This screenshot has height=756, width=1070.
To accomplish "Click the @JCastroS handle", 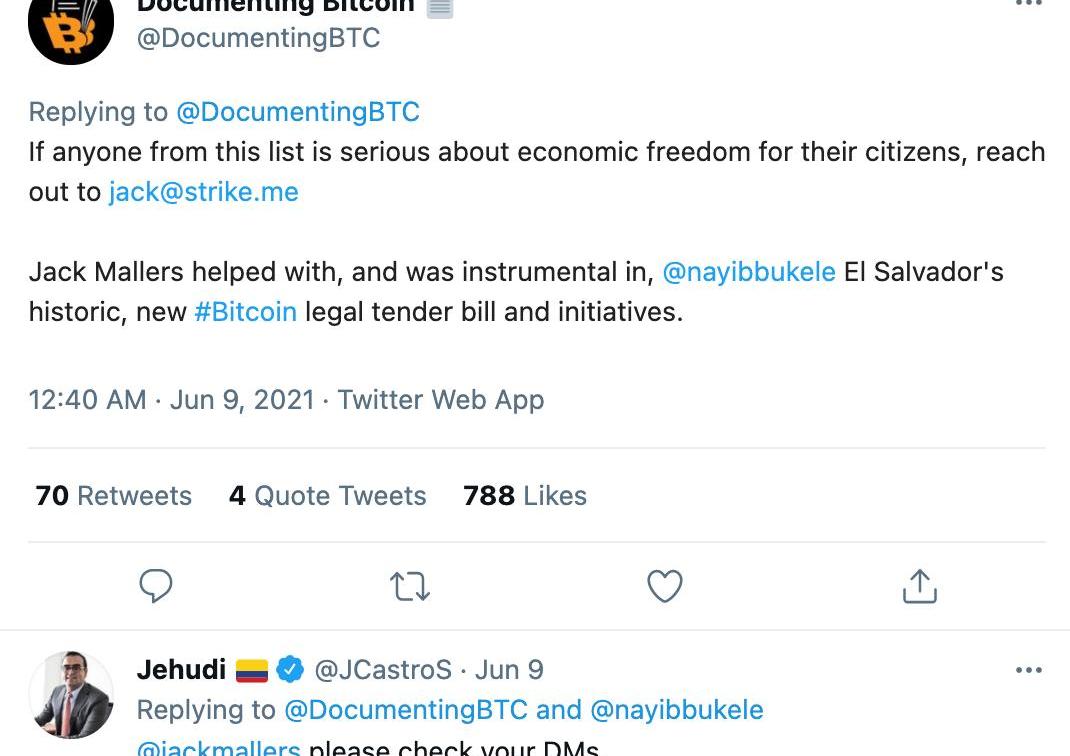I will click(x=383, y=670).
